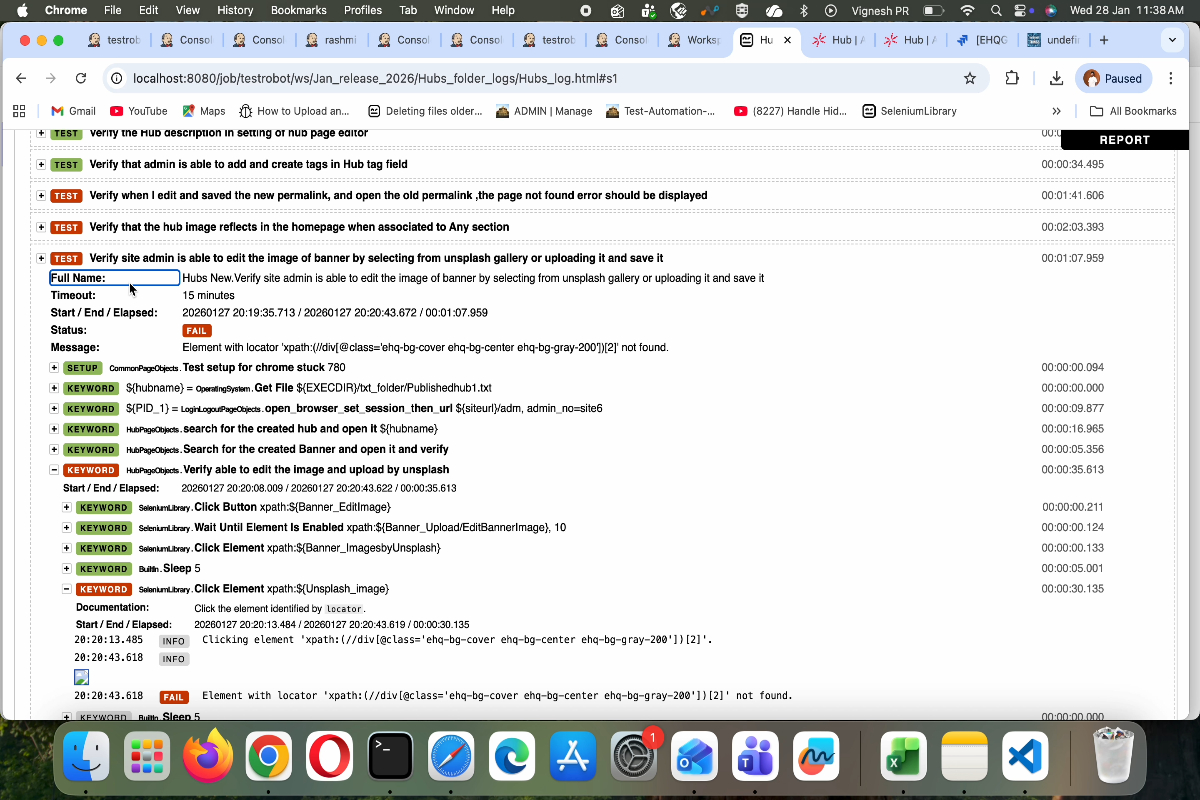
Task: Open the File menu in the menu bar
Action: click(113, 10)
